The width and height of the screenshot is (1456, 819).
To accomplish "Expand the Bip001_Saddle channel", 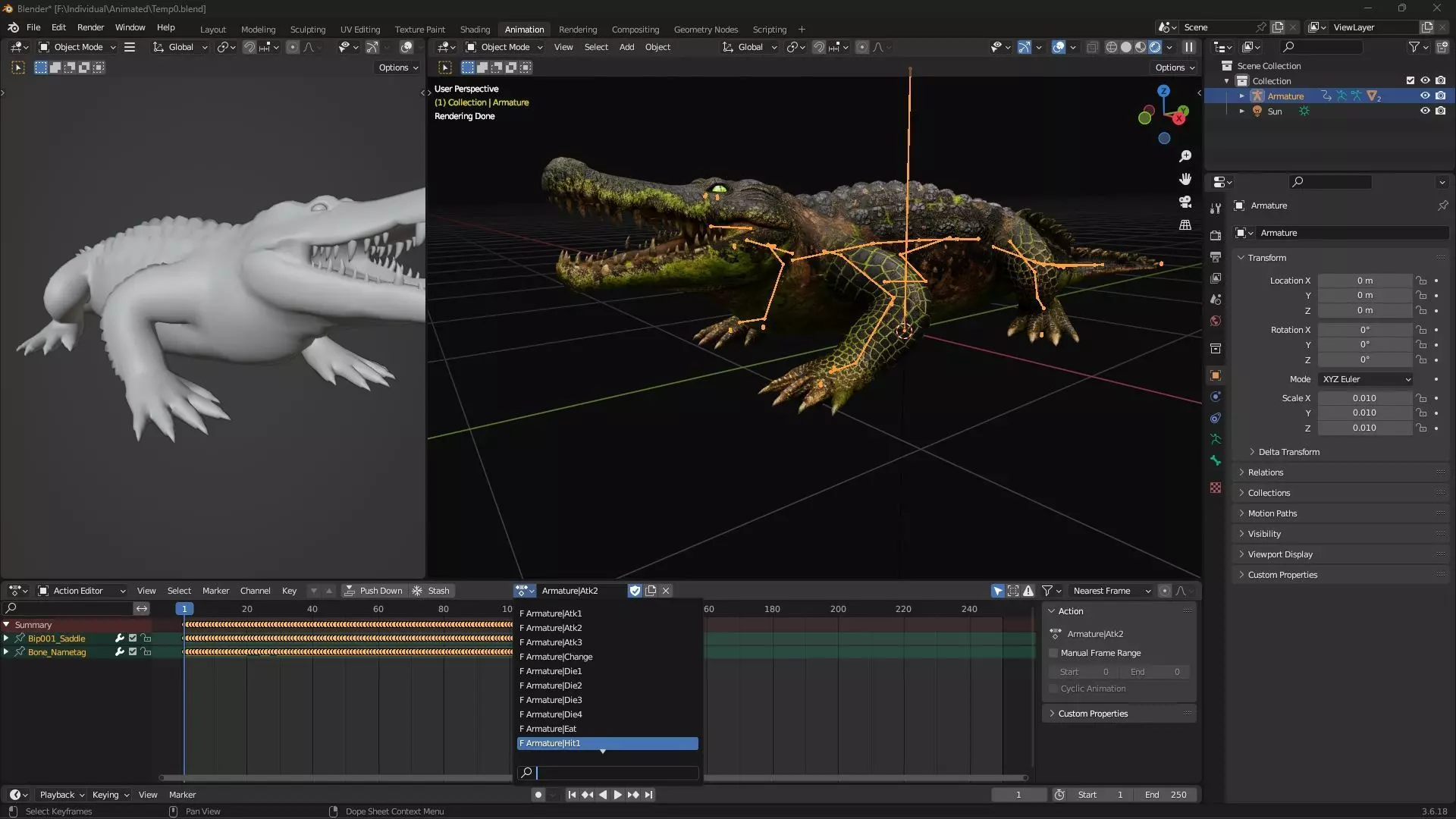I will 6,639.
